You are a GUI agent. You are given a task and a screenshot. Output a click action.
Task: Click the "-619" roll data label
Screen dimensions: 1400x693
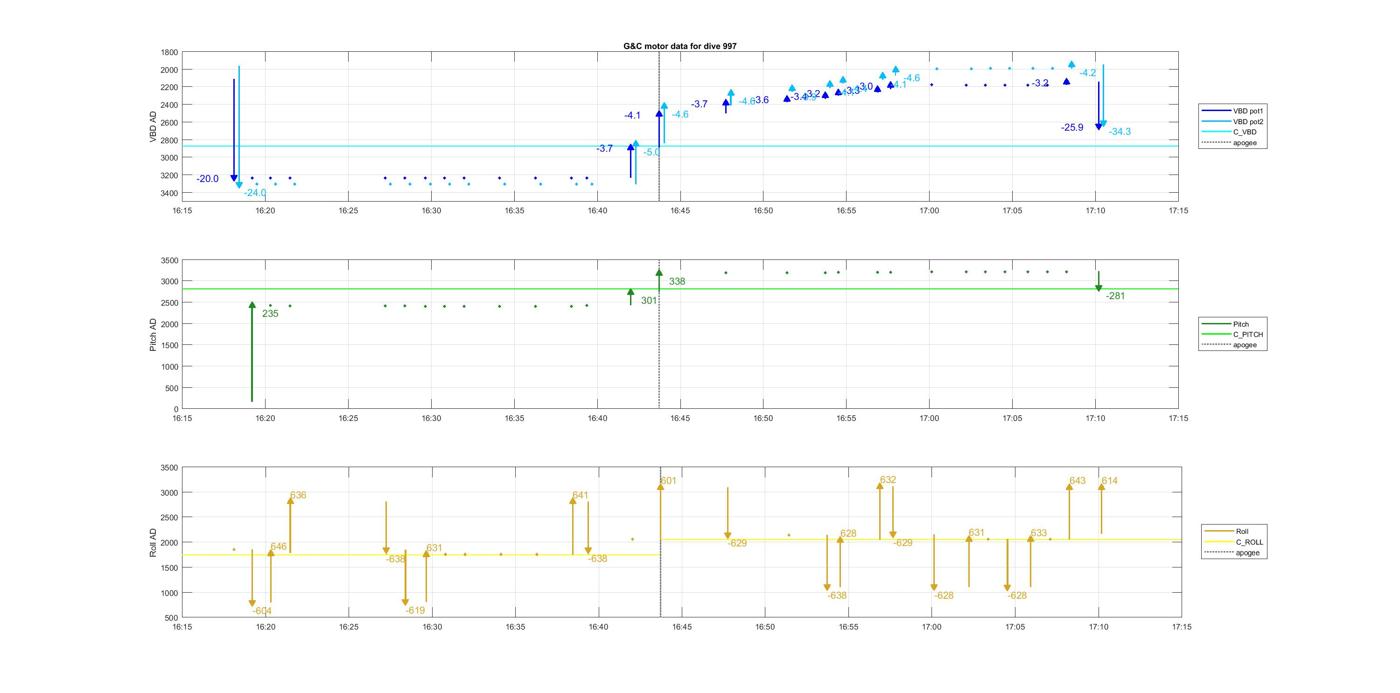pos(416,611)
